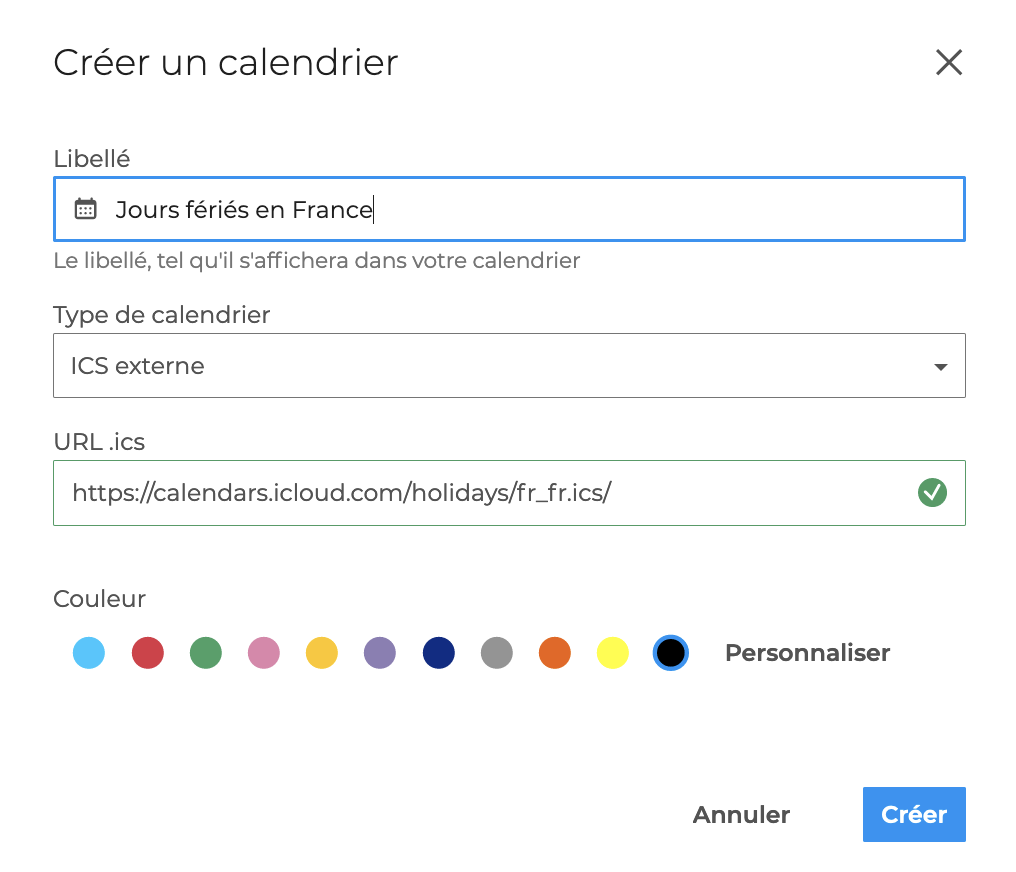This screenshot has height=872, width=1016.
Task: Close the Créer un calendrier dialog
Action: [948, 63]
